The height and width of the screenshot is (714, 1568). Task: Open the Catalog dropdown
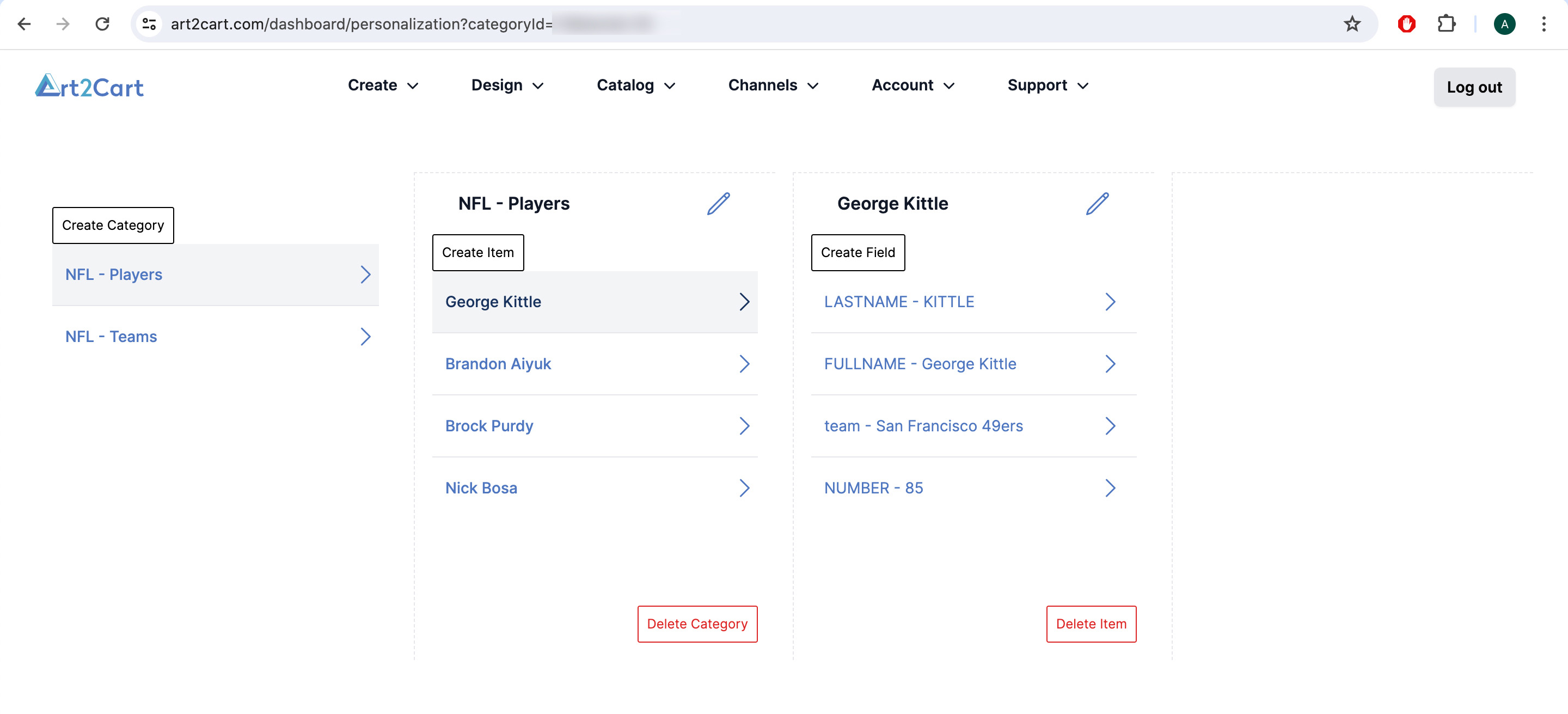[635, 85]
